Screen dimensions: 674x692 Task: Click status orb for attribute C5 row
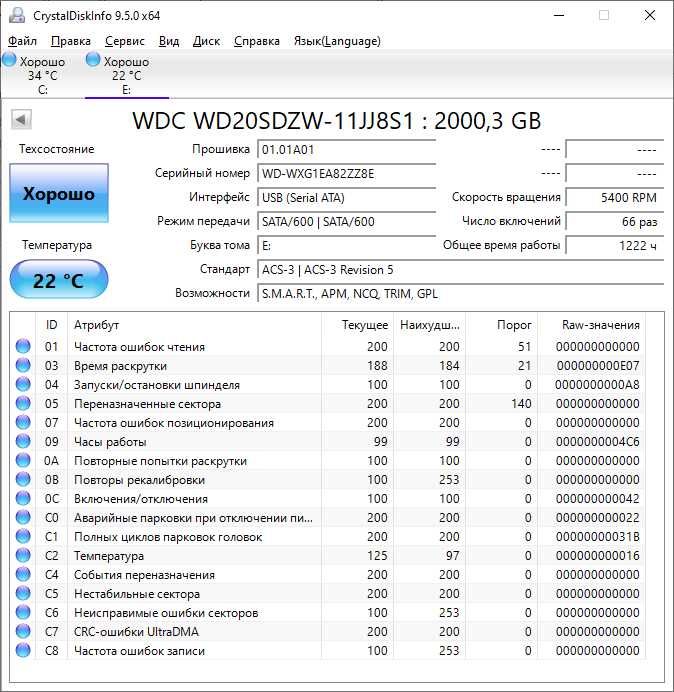point(23,593)
